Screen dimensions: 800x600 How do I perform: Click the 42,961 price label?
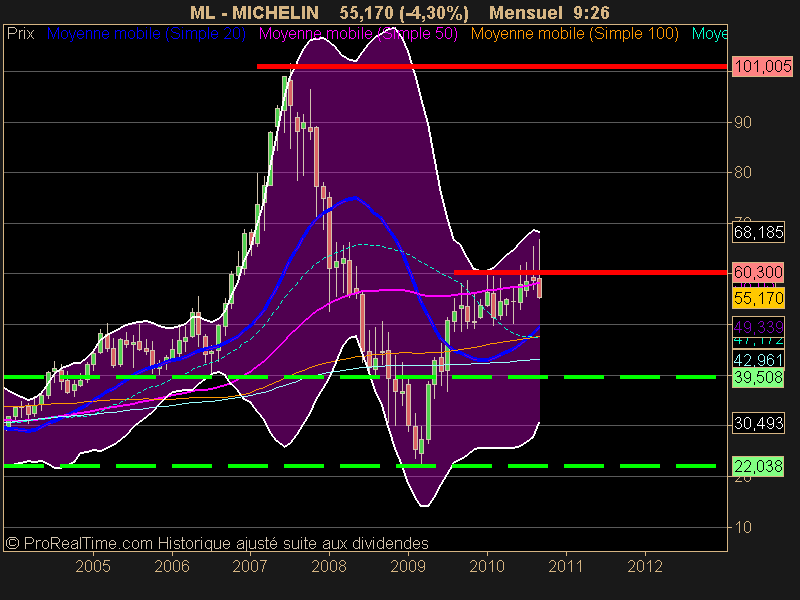coord(758,360)
